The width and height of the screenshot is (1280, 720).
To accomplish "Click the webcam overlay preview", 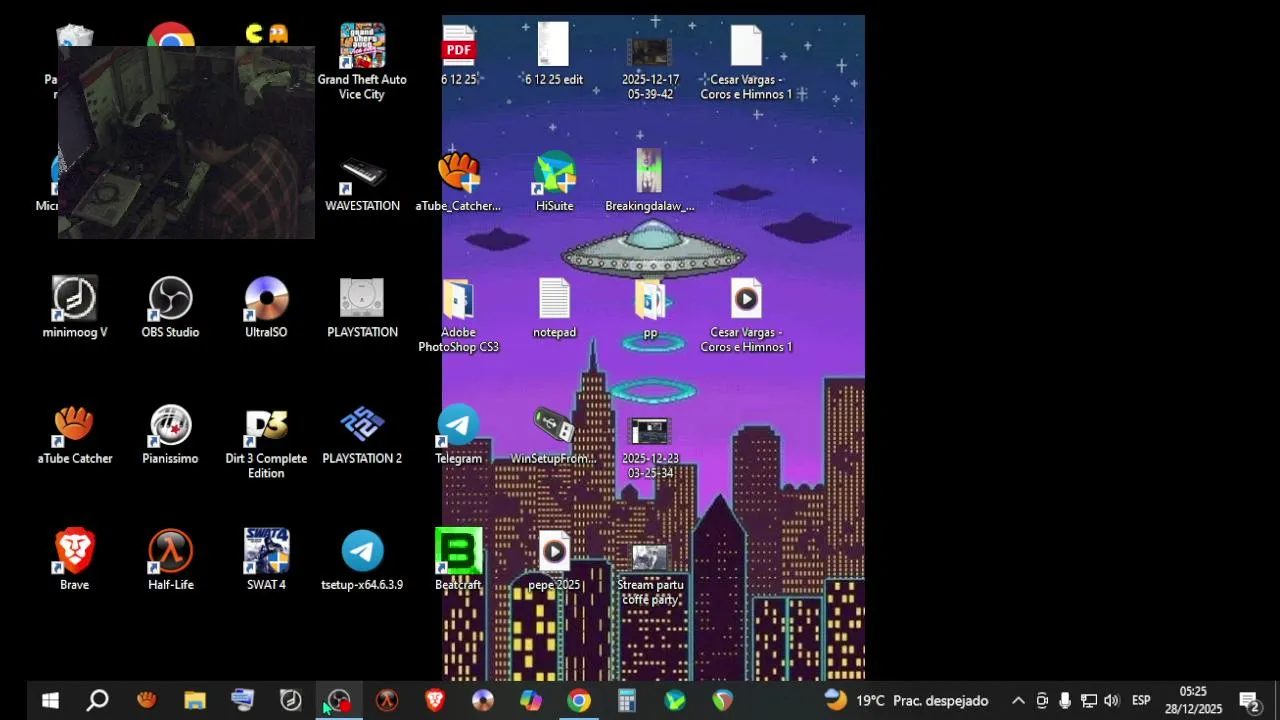I will (186, 142).
